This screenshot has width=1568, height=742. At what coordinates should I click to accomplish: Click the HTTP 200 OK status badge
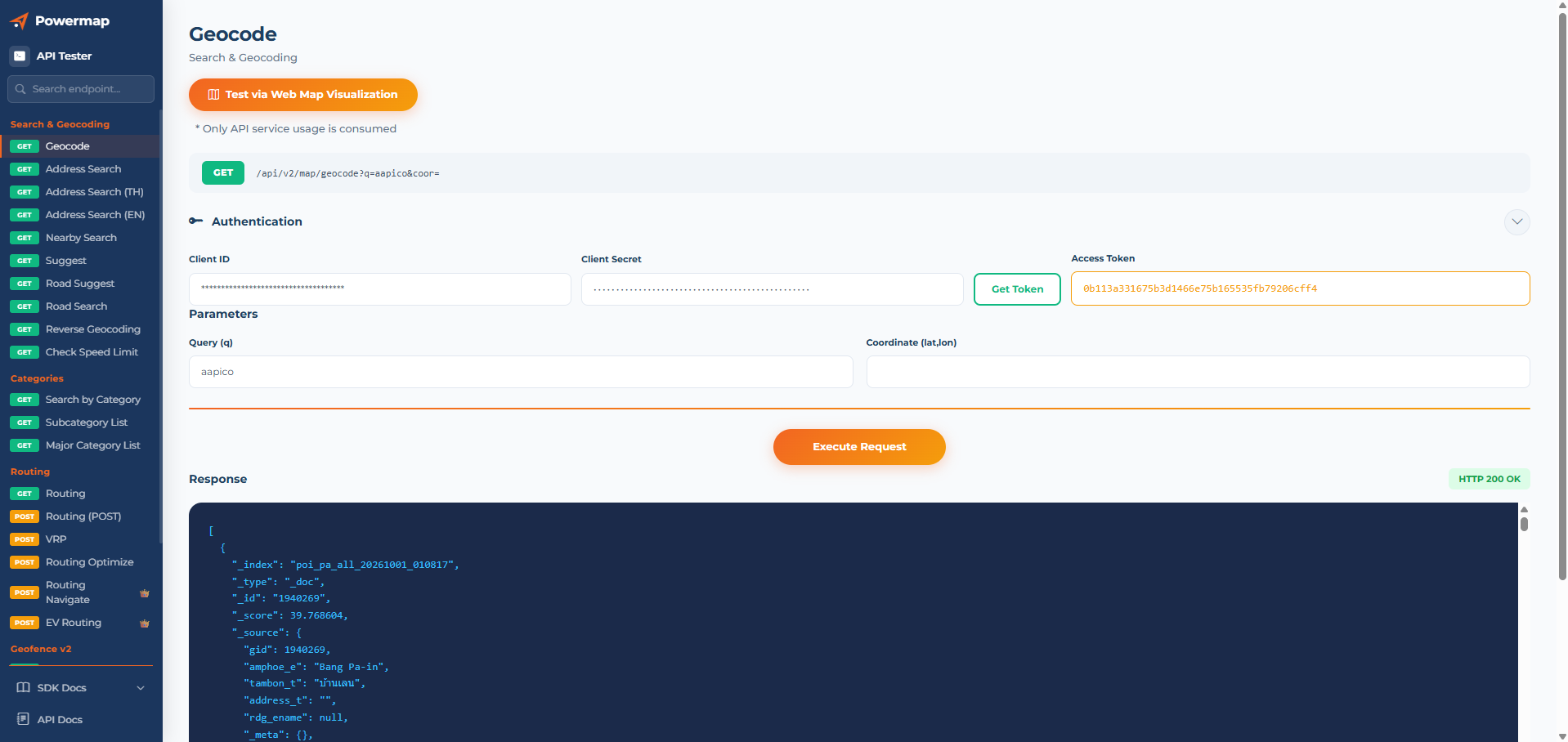click(1490, 479)
